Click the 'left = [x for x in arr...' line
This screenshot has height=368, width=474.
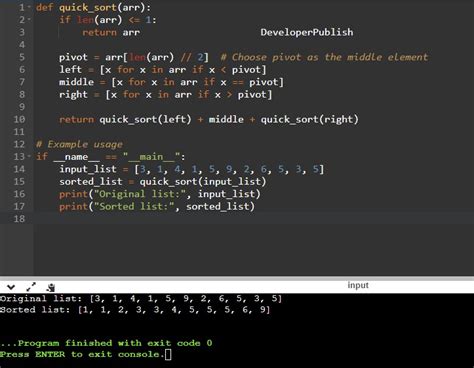point(163,70)
